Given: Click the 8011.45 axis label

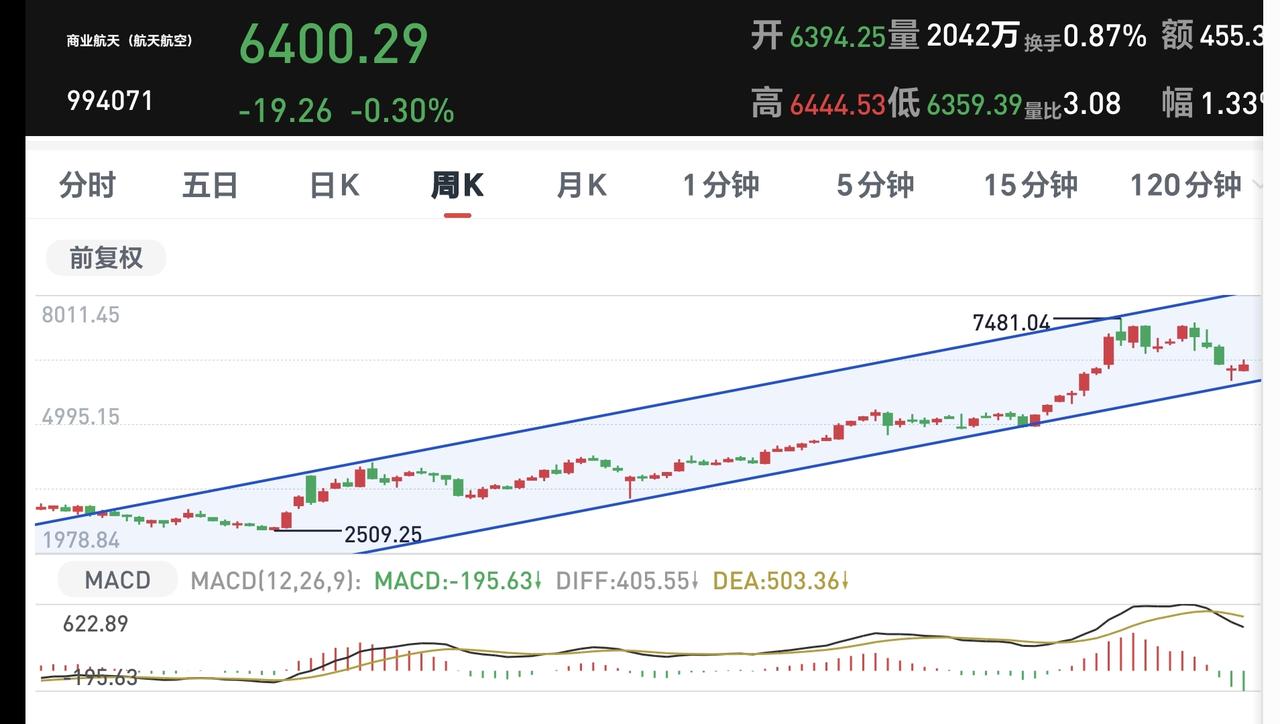Looking at the screenshot, I should tap(80, 315).
